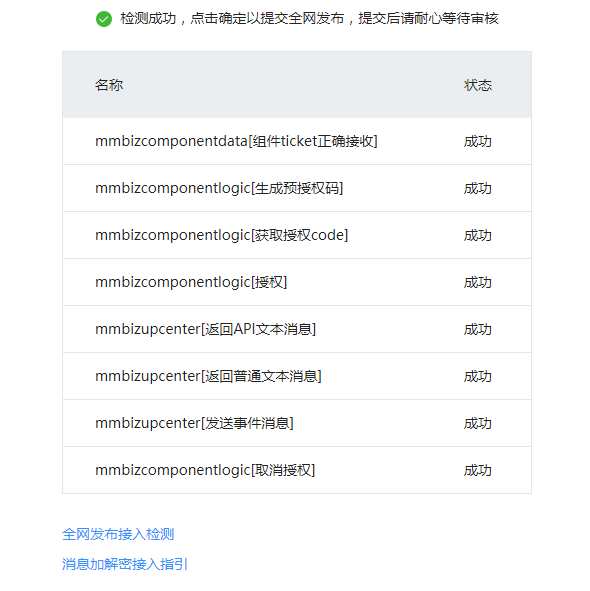Click mmbizcomponentlogic[获取授权code] row name
590x591 pixels.
point(222,235)
